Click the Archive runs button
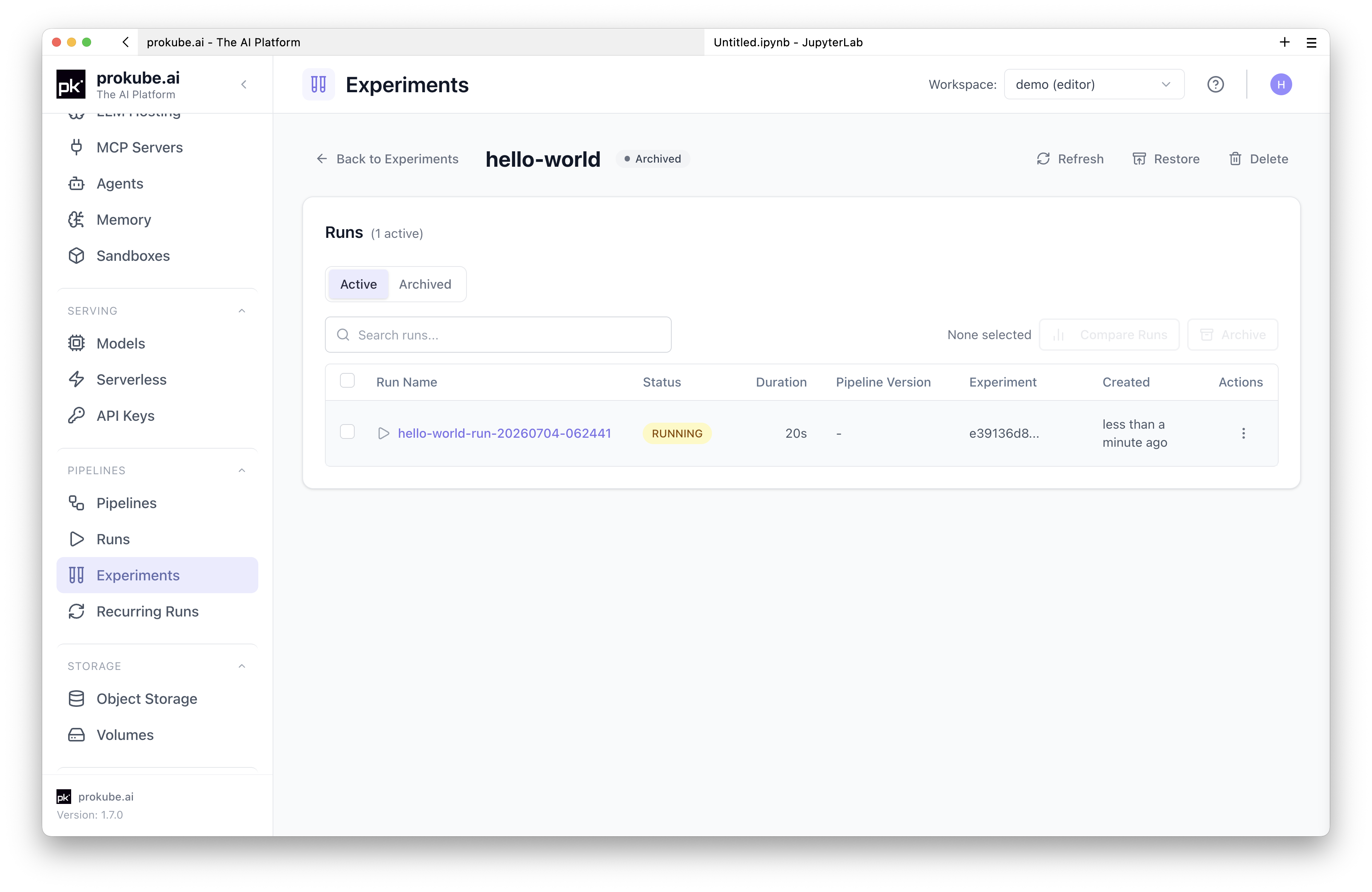Screen dimensions: 1372x892 pos(1232,335)
